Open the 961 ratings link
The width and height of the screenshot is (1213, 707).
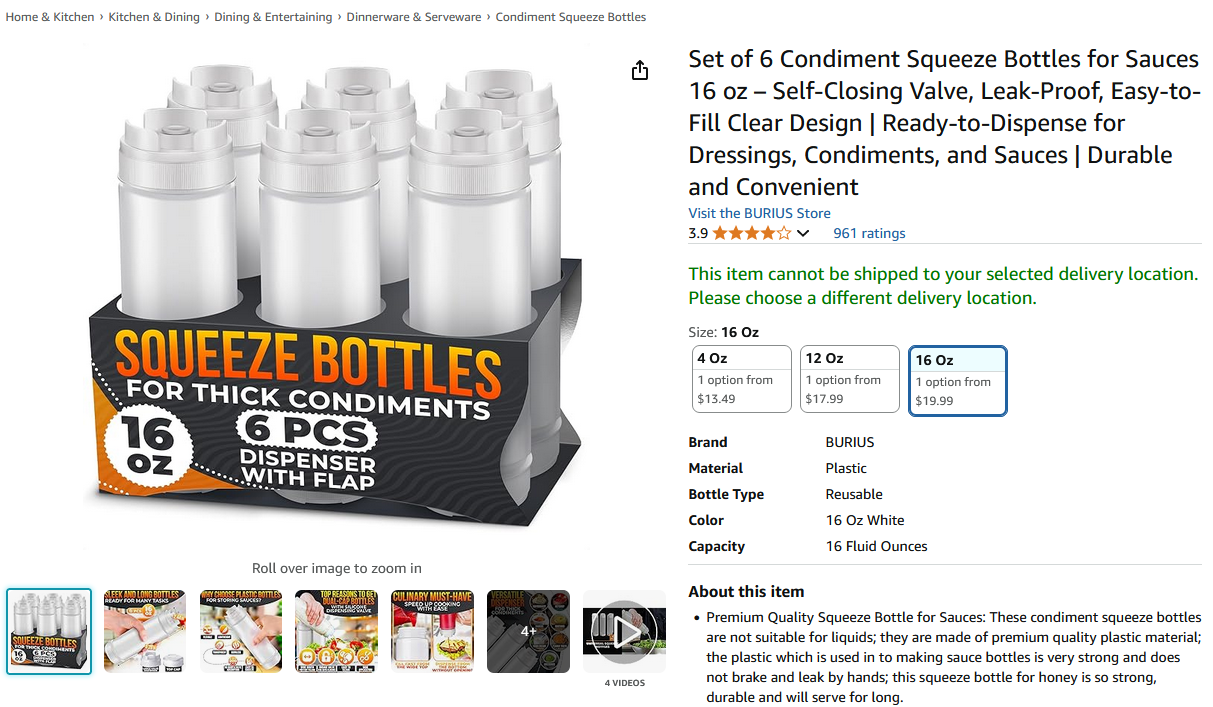point(869,233)
